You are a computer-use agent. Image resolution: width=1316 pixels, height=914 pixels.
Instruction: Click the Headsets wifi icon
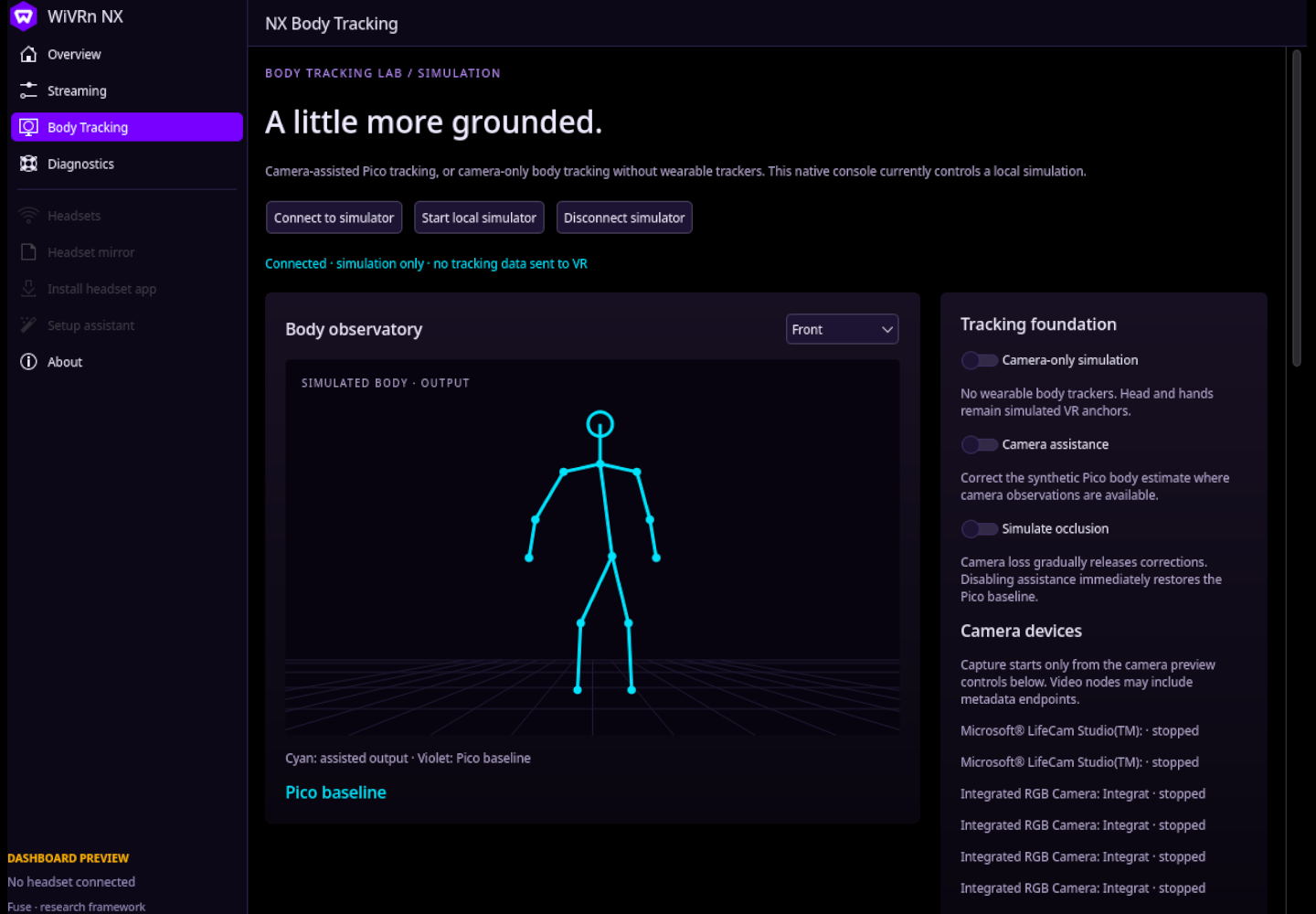pyautogui.click(x=28, y=216)
